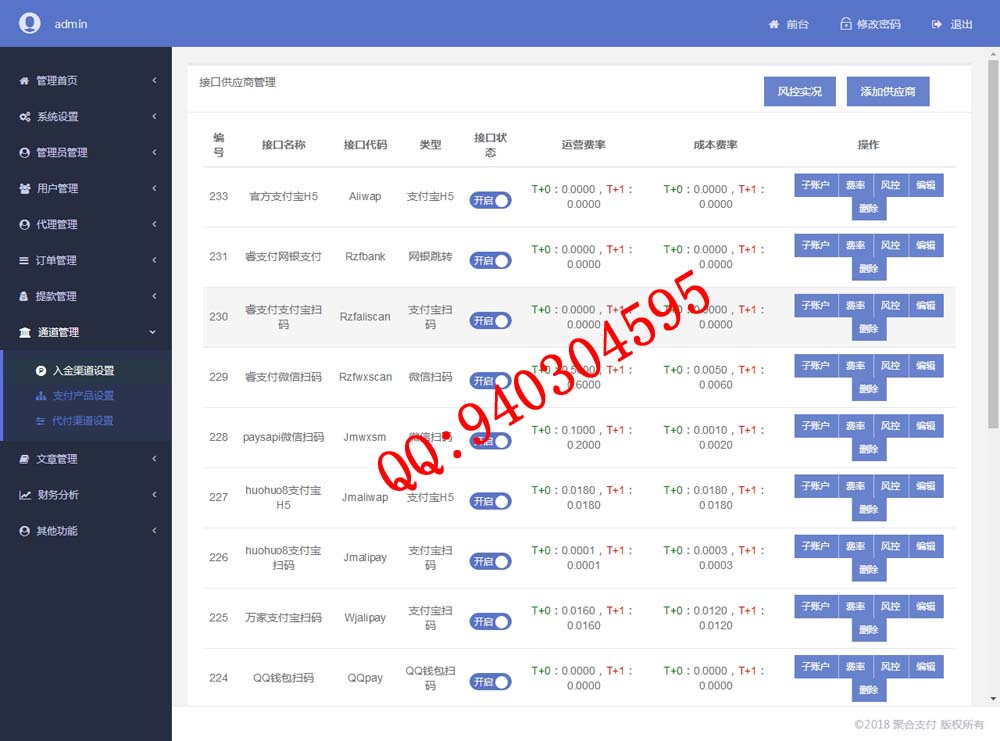Click the vertical scrollbar thumb
The image size is (1000, 741).
(993, 244)
